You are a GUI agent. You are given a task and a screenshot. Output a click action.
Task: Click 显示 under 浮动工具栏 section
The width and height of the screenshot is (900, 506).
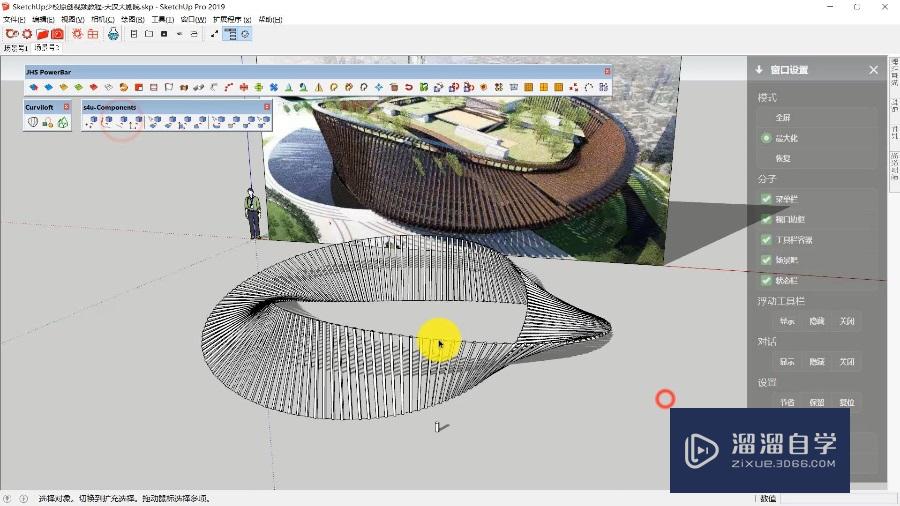tap(787, 321)
